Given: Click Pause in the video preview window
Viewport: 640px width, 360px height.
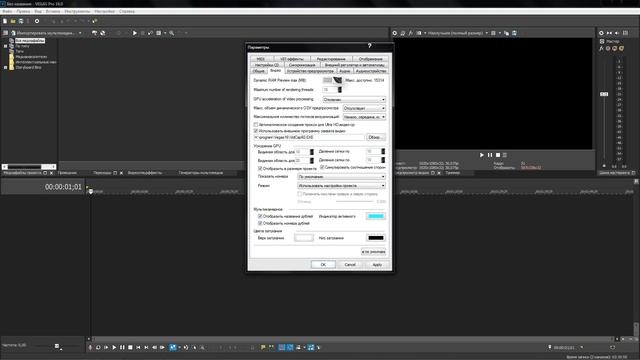Looking at the screenshot, I should 490,155.
